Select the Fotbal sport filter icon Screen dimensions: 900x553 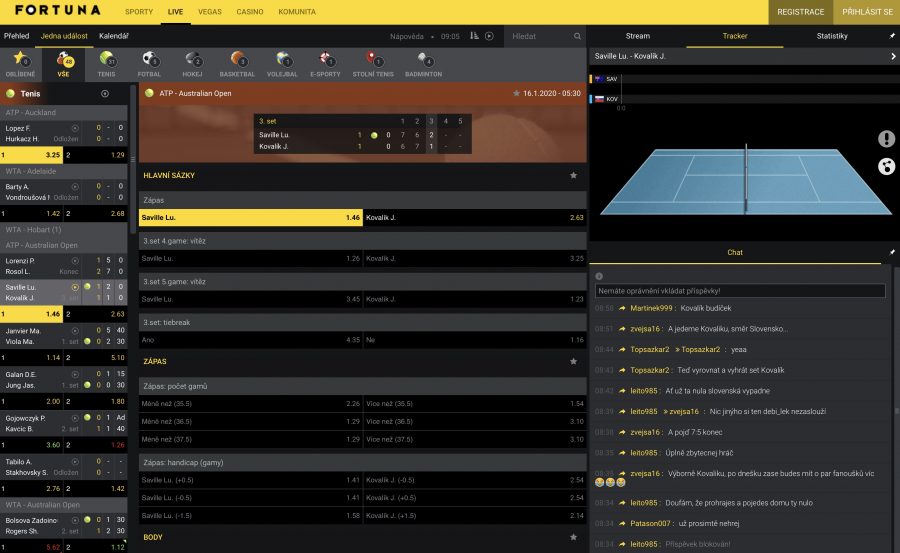click(x=150, y=63)
